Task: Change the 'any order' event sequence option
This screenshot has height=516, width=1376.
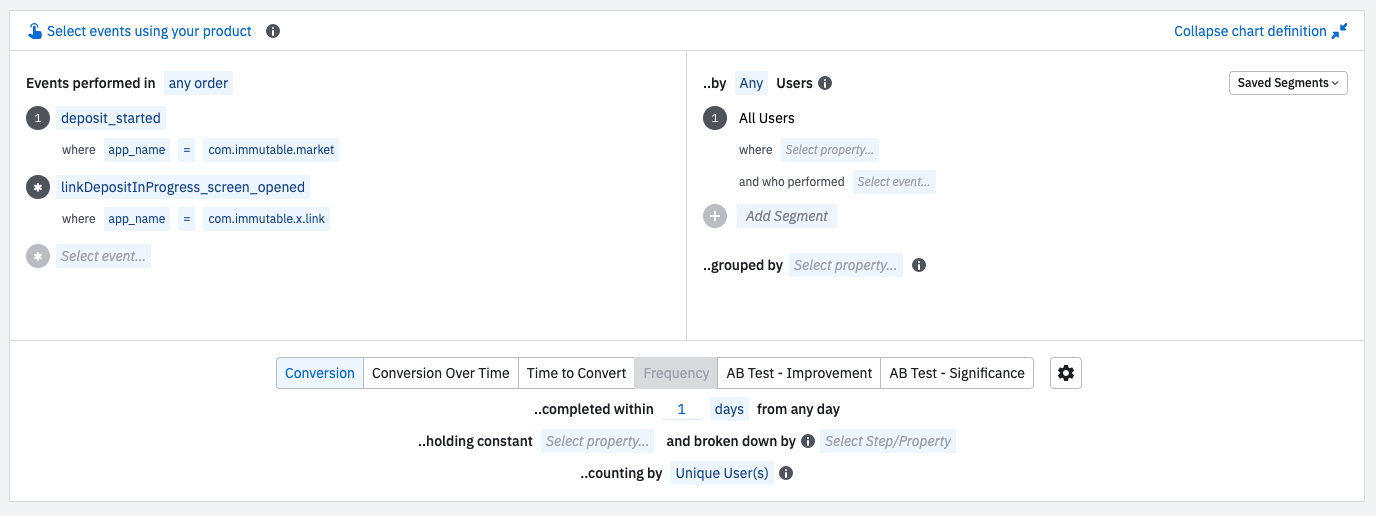Action: 198,83
